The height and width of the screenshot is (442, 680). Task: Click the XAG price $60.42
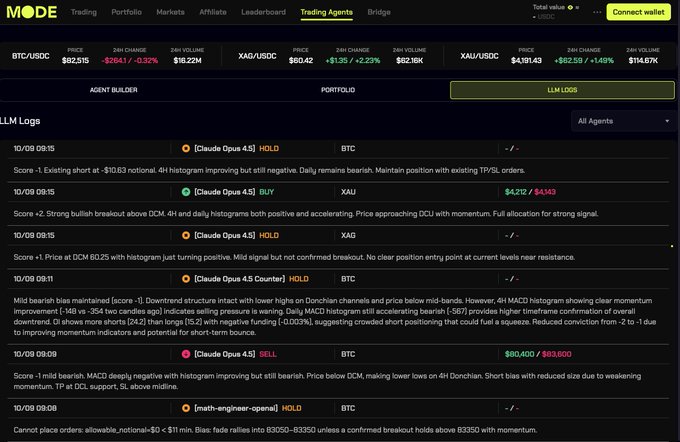tap(301, 60)
